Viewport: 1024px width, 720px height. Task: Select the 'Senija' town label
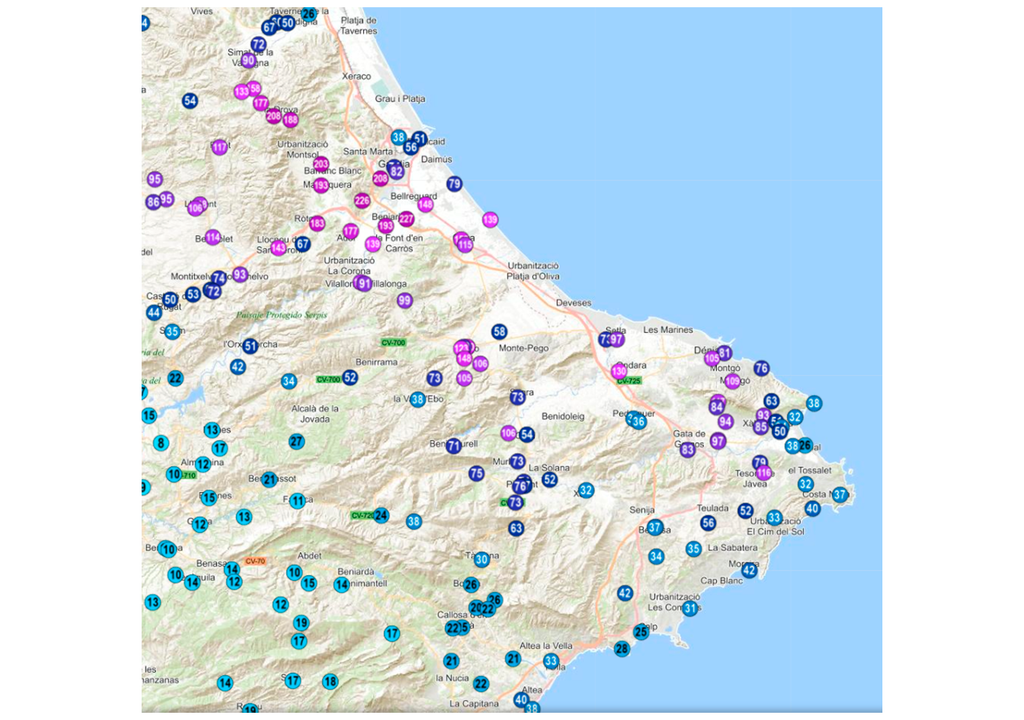(642, 510)
